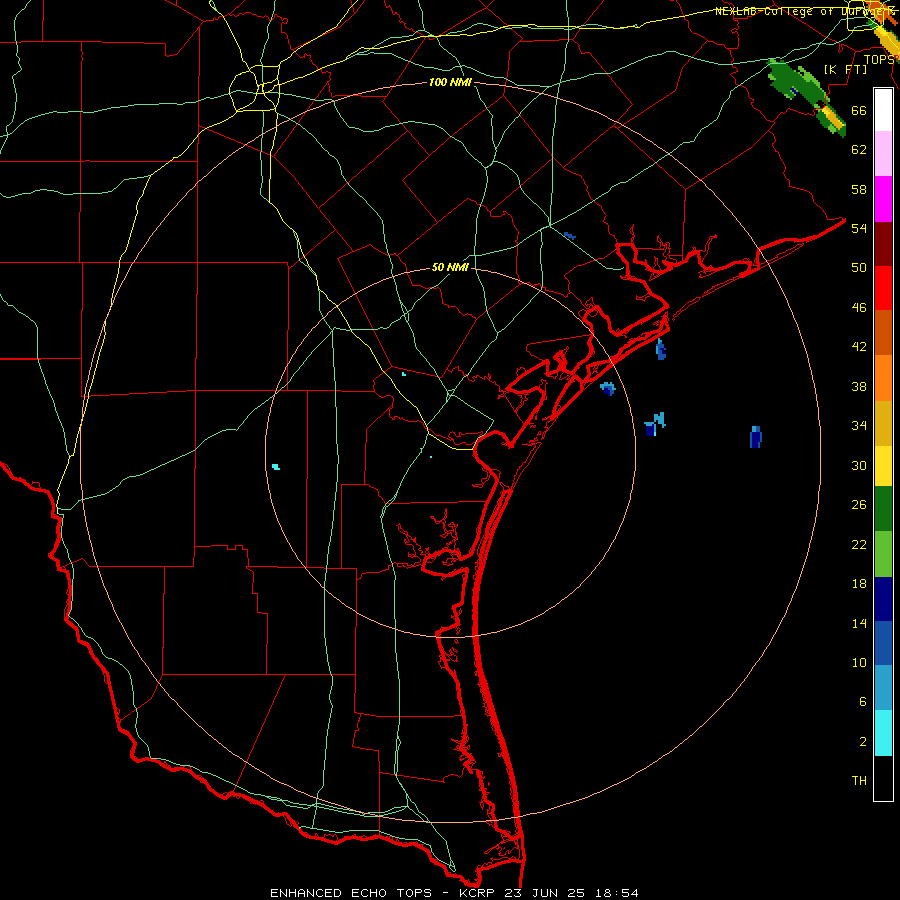Click the "10" scale value
Screen dimensions: 900x900
pos(859,663)
